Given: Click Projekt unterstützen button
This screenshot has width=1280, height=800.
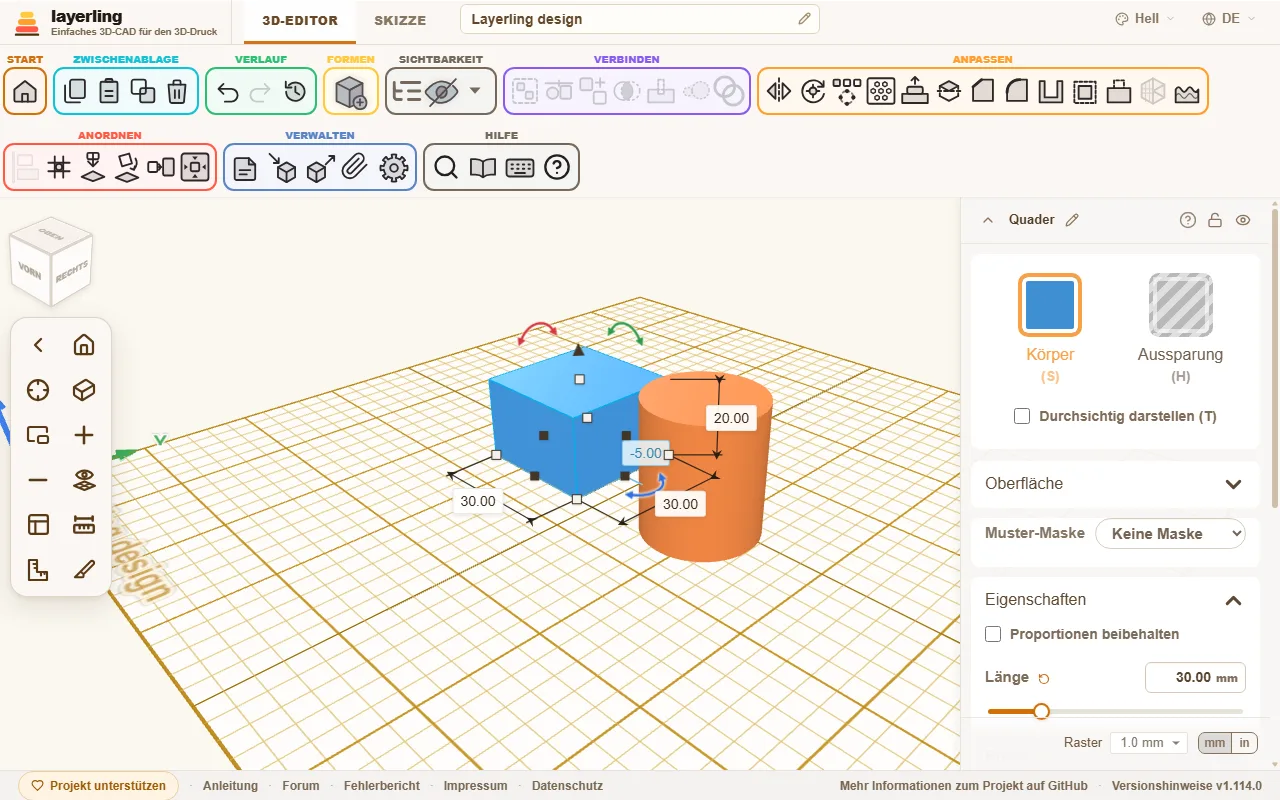Looking at the screenshot, I should coord(99,786).
